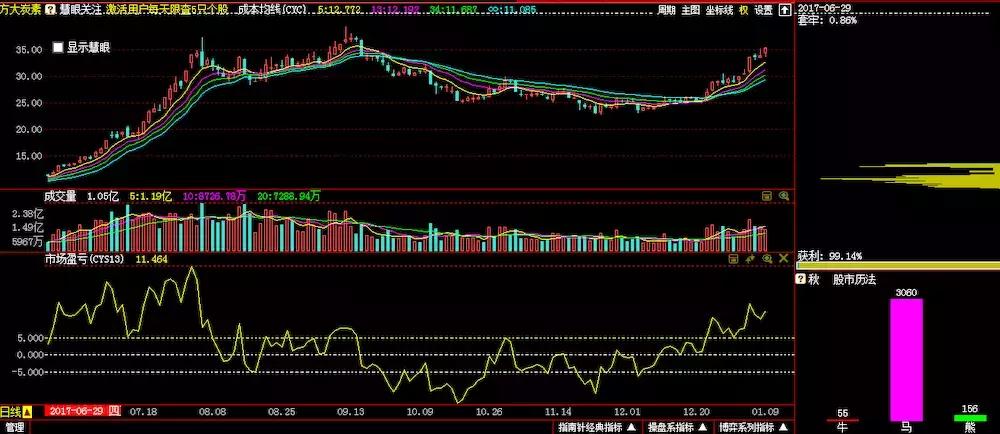Tick the 显示慧眼 checkbox
This screenshot has width=1000, height=434.
coord(58,47)
